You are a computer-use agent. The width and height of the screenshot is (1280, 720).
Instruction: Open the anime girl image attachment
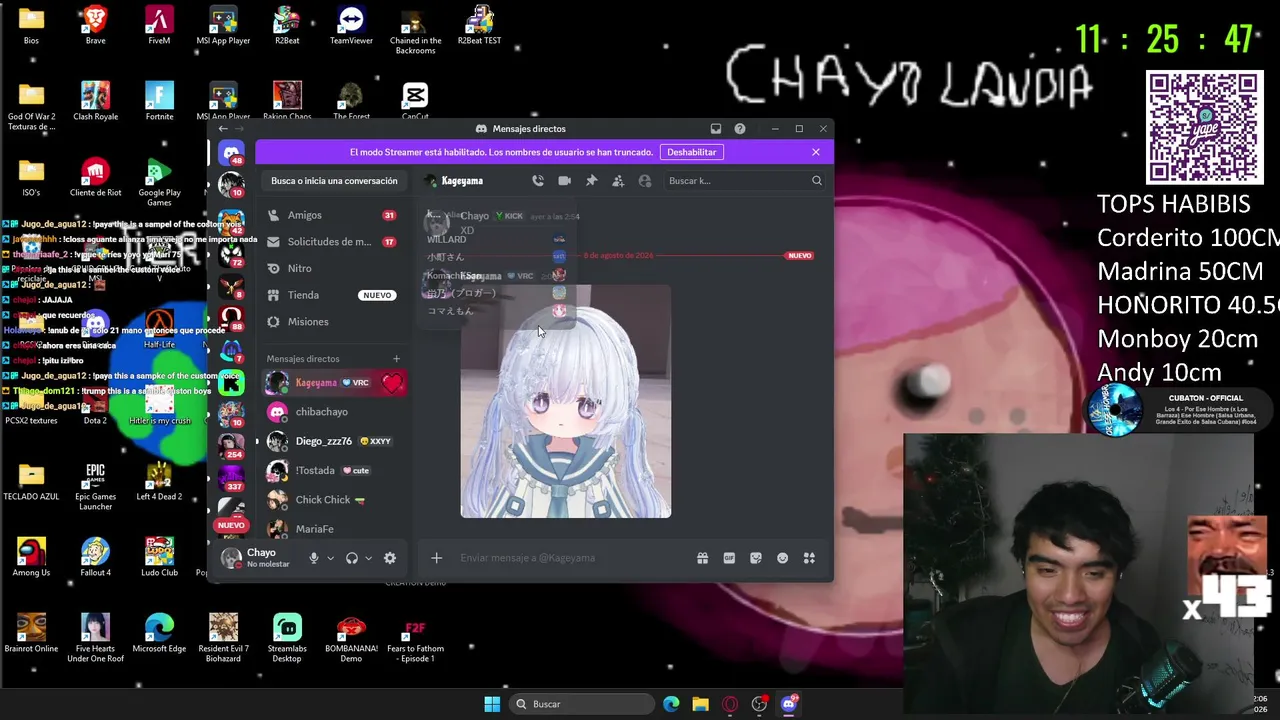point(565,401)
